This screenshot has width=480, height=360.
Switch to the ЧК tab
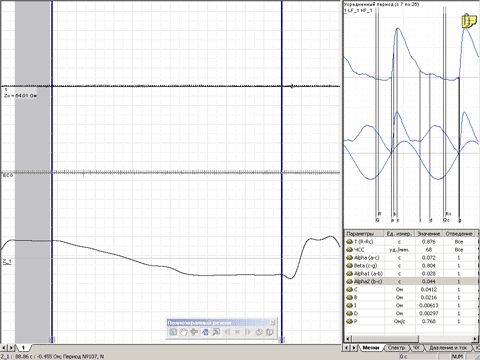point(417,348)
